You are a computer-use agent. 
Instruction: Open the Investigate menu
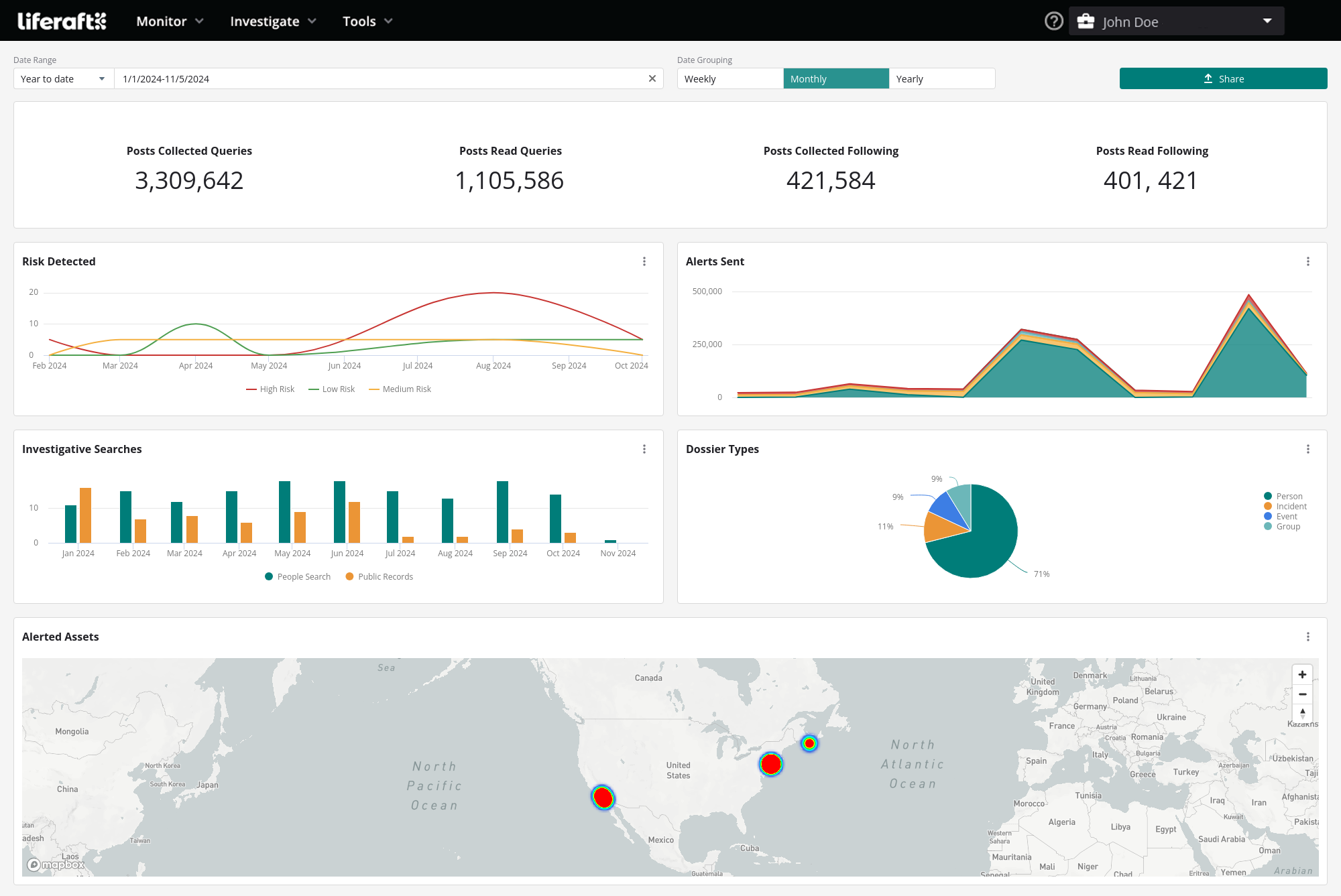coord(273,21)
